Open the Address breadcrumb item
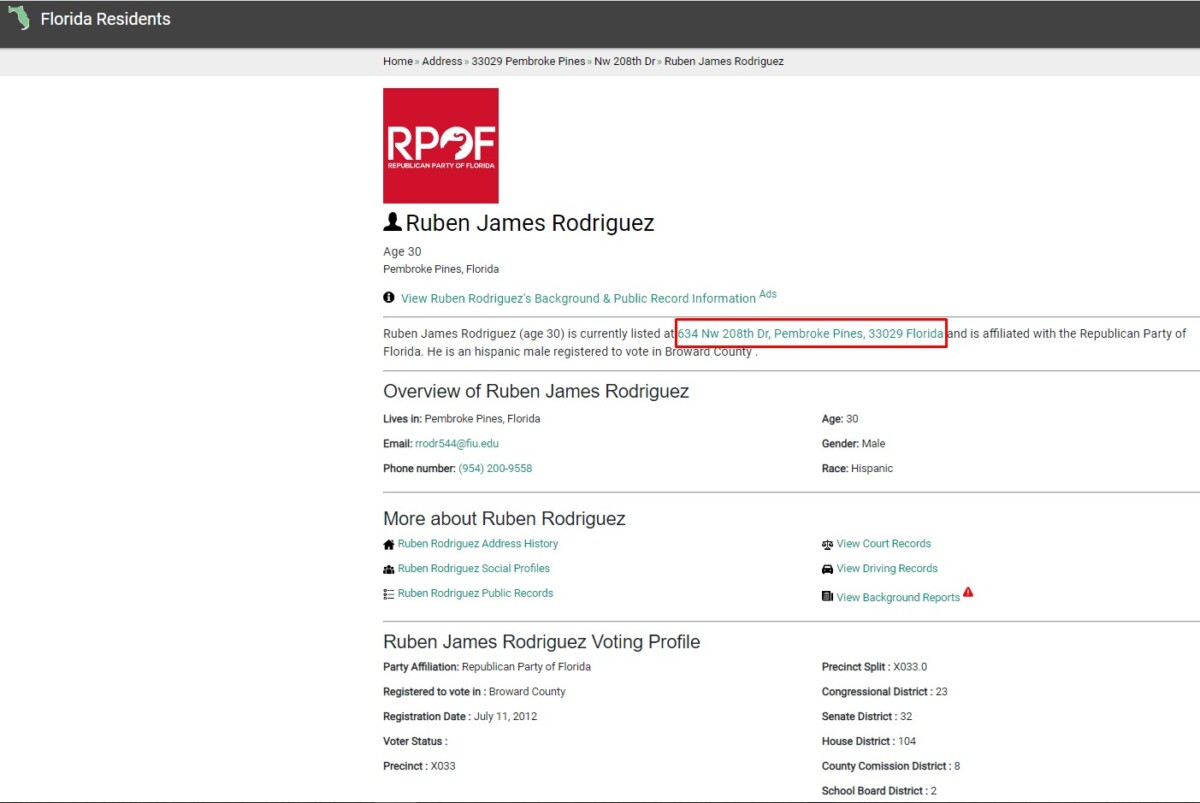 pos(442,61)
